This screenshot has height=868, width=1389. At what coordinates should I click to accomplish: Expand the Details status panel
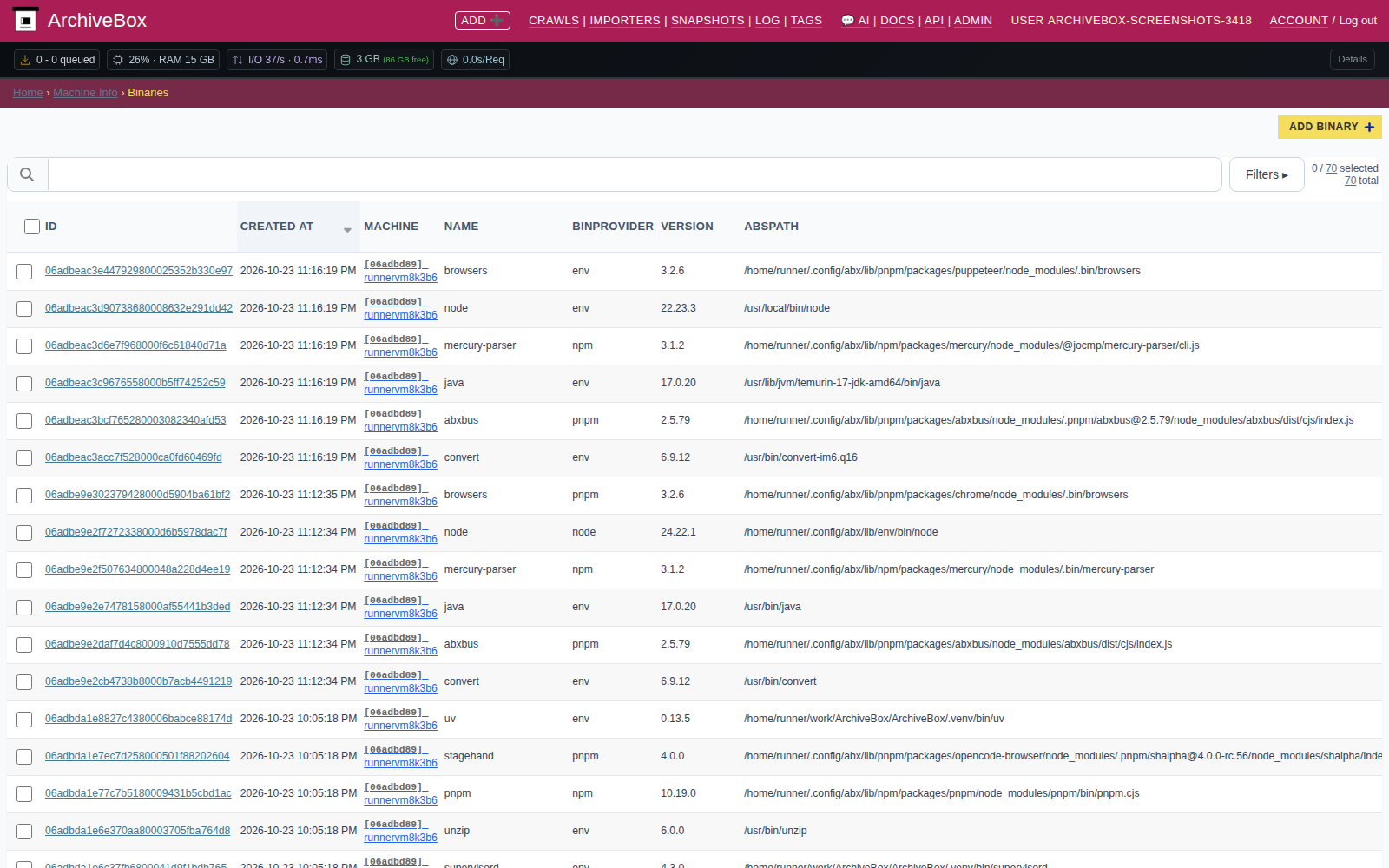click(x=1352, y=60)
